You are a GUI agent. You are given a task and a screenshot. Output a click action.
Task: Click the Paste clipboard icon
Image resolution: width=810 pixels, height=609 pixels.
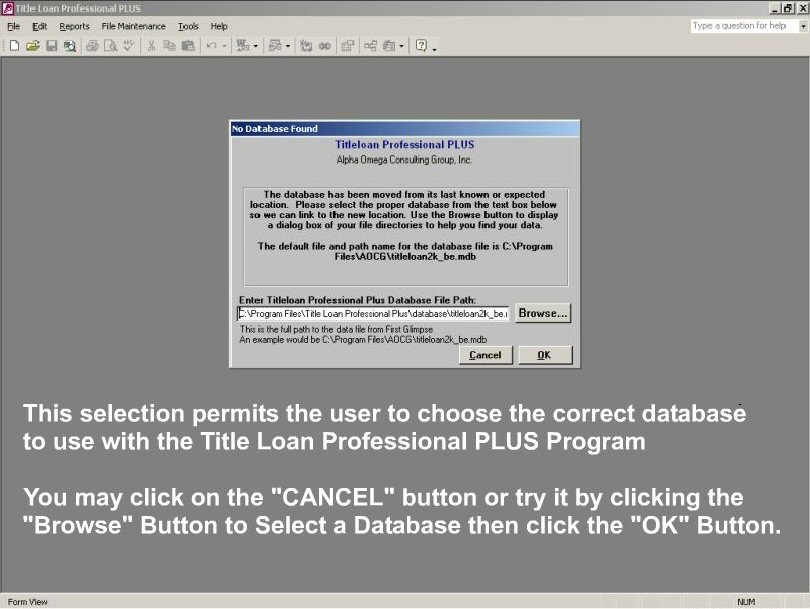(x=188, y=46)
